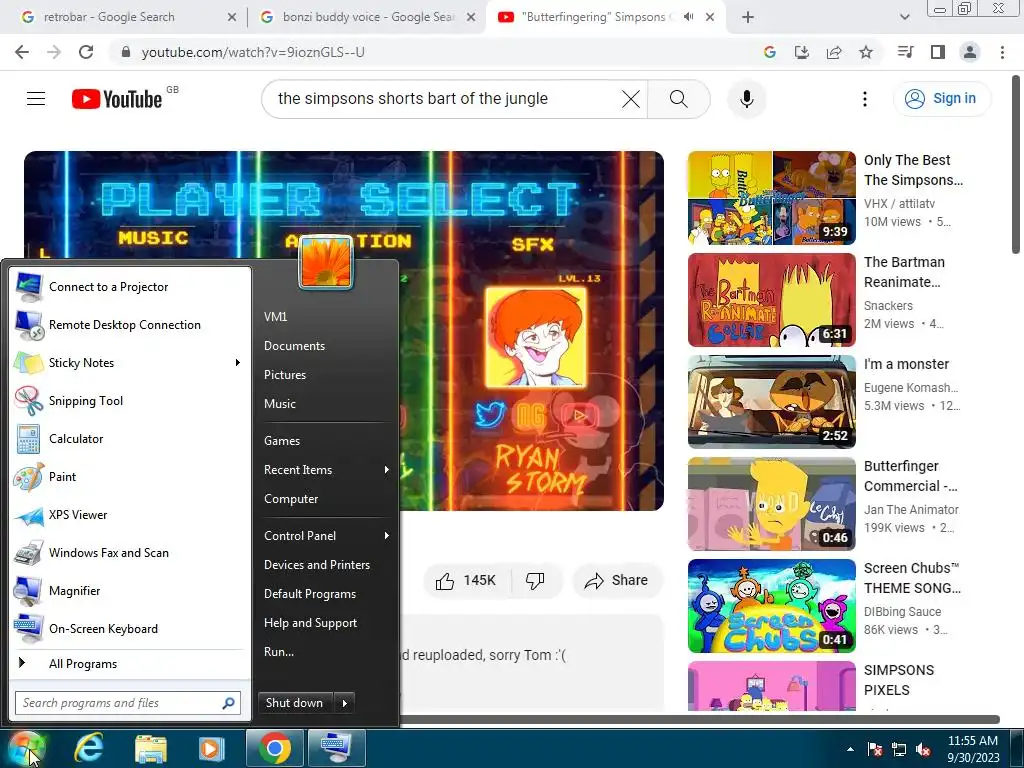Launch Paint from Start menu
The height and width of the screenshot is (768, 1024).
click(x=129, y=477)
